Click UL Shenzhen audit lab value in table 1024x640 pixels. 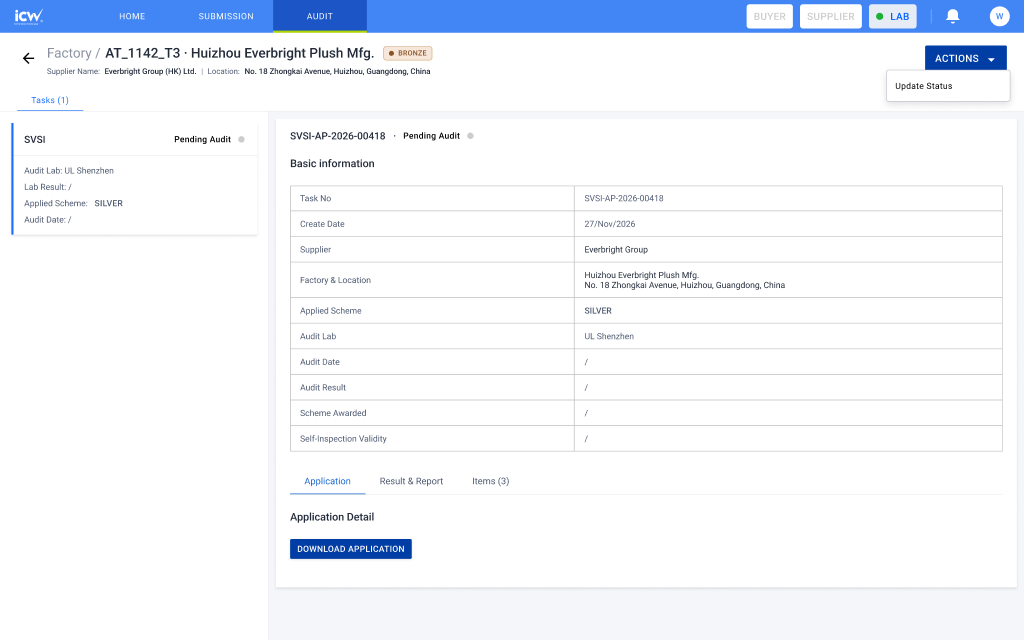[609, 336]
